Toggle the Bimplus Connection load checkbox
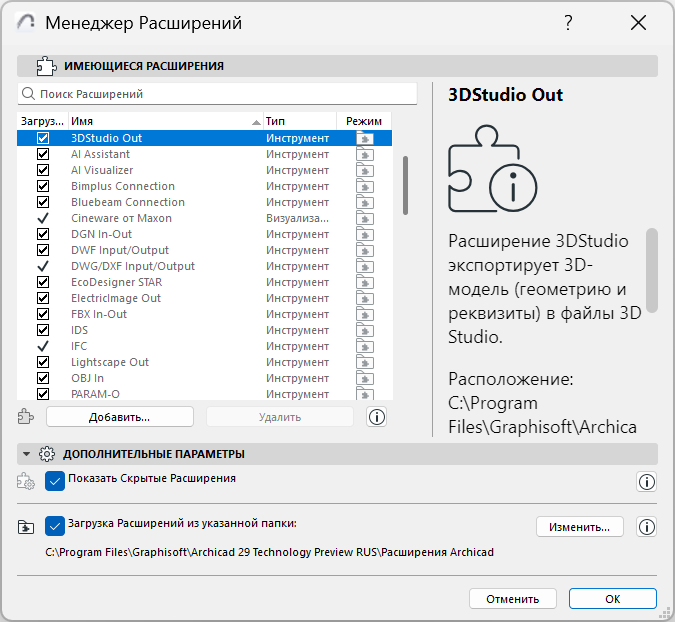The height and width of the screenshot is (622, 675). tap(43, 186)
